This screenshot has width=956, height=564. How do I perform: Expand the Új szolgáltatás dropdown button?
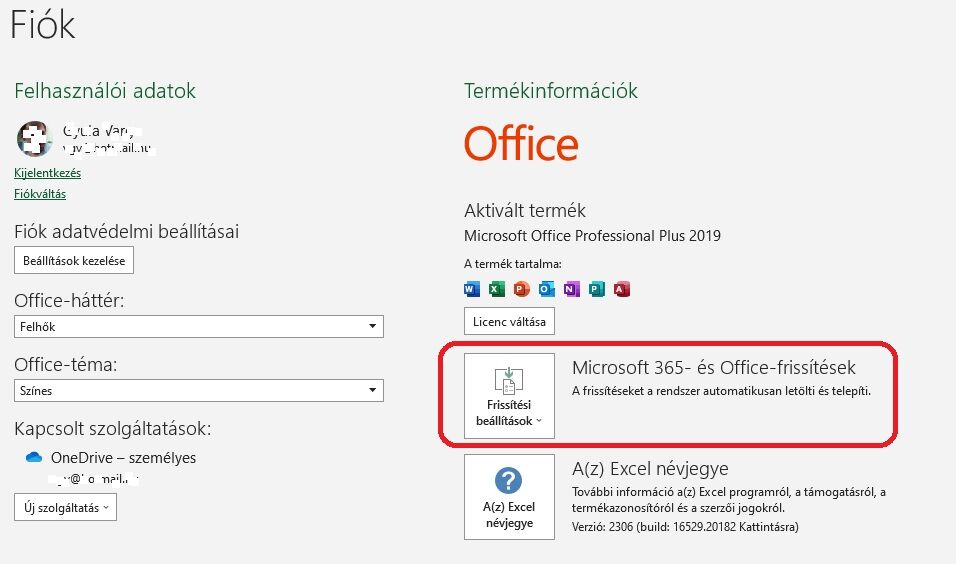(x=65, y=507)
